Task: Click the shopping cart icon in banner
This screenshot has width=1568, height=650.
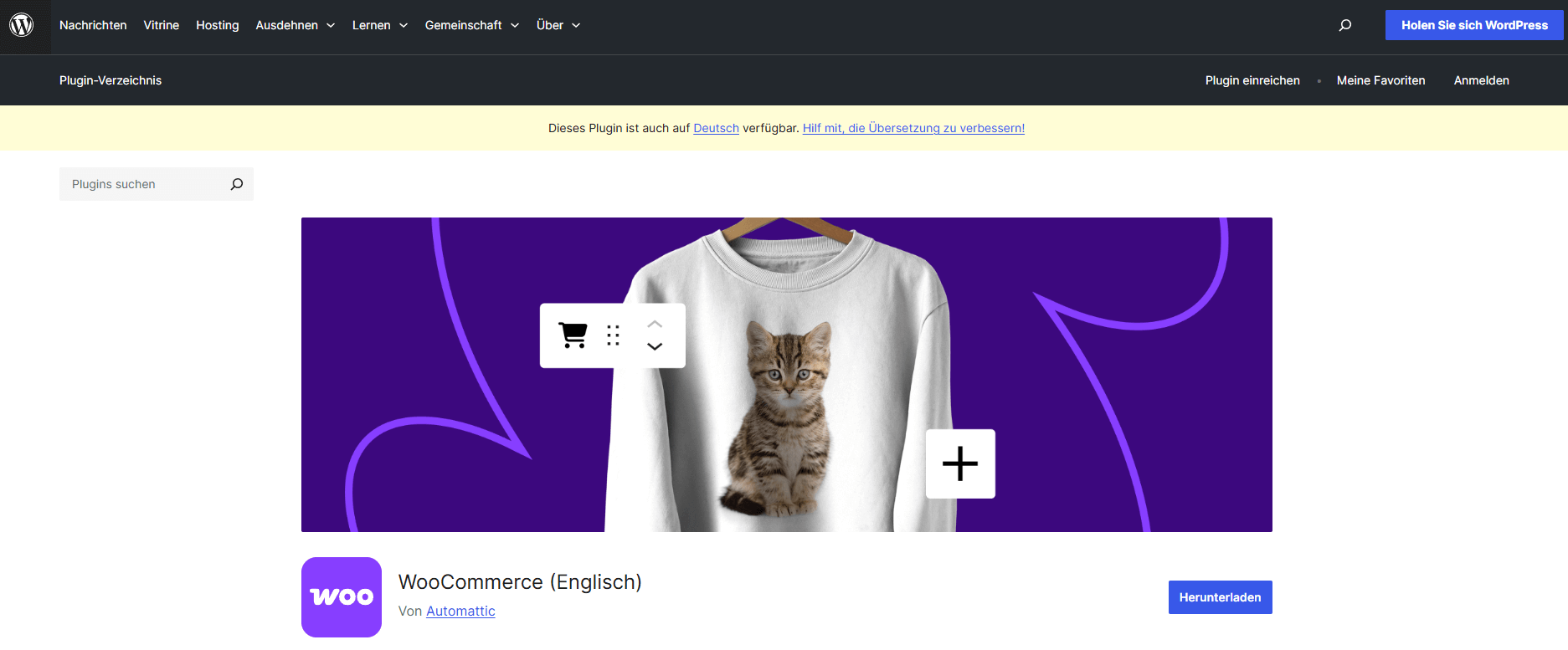Action: pyautogui.click(x=573, y=335)
